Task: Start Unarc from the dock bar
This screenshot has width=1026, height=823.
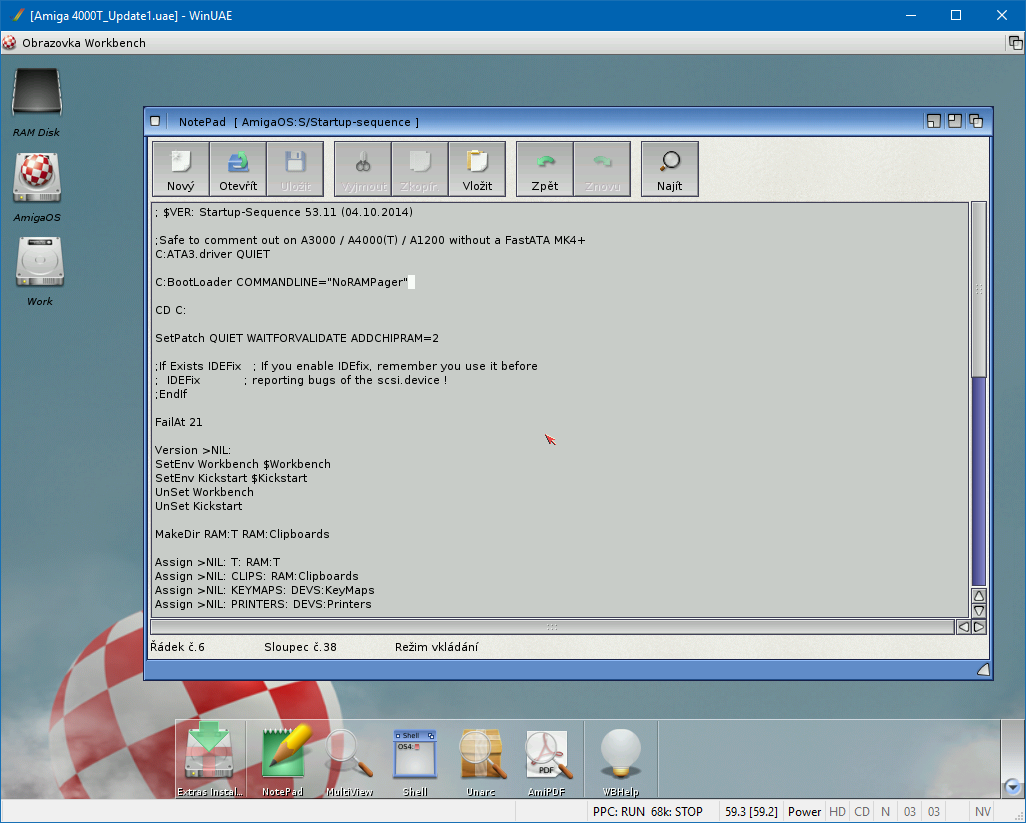Action: point(481,756)
